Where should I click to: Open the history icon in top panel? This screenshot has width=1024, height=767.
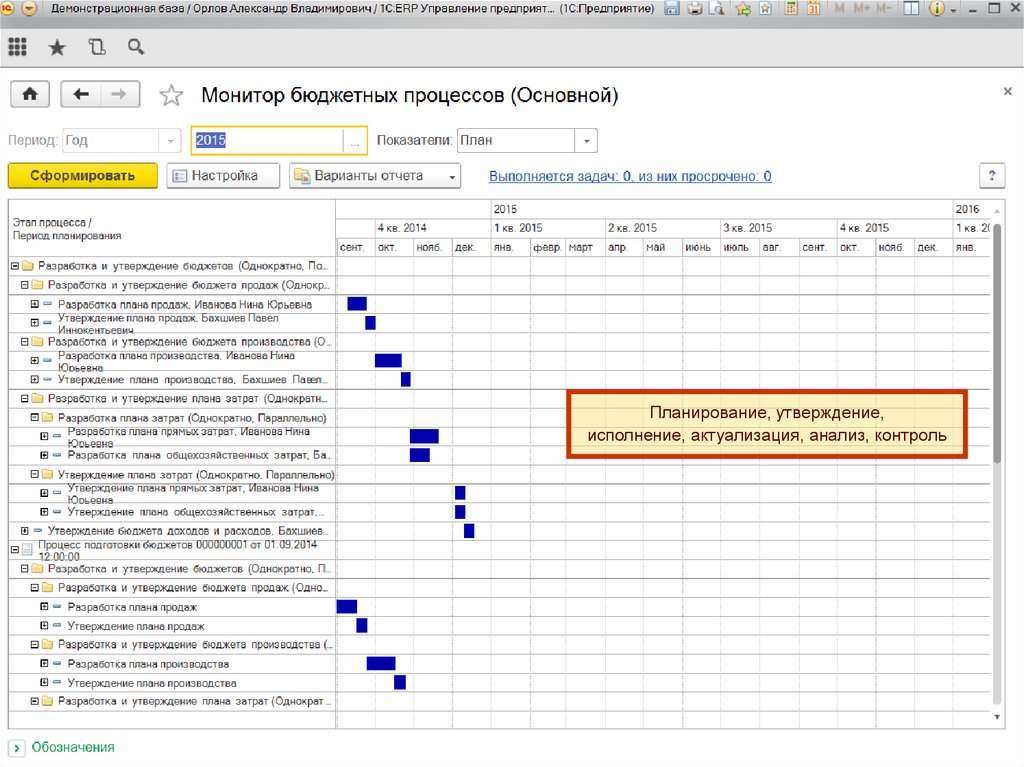coord(97,47)
